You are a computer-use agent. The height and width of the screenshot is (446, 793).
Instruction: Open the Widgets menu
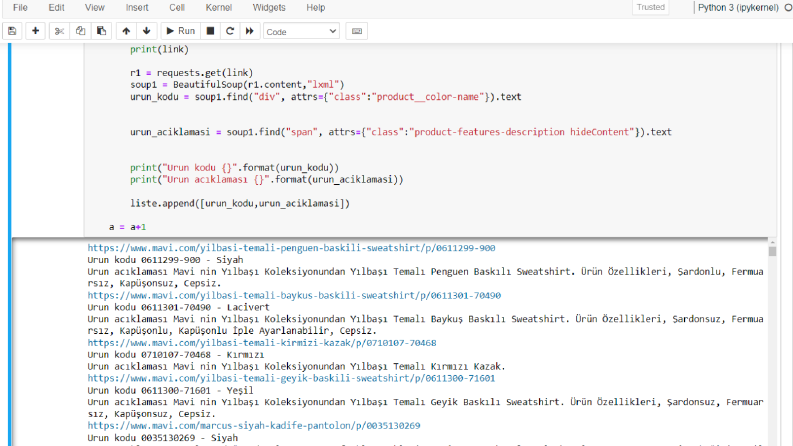point(269,8)
